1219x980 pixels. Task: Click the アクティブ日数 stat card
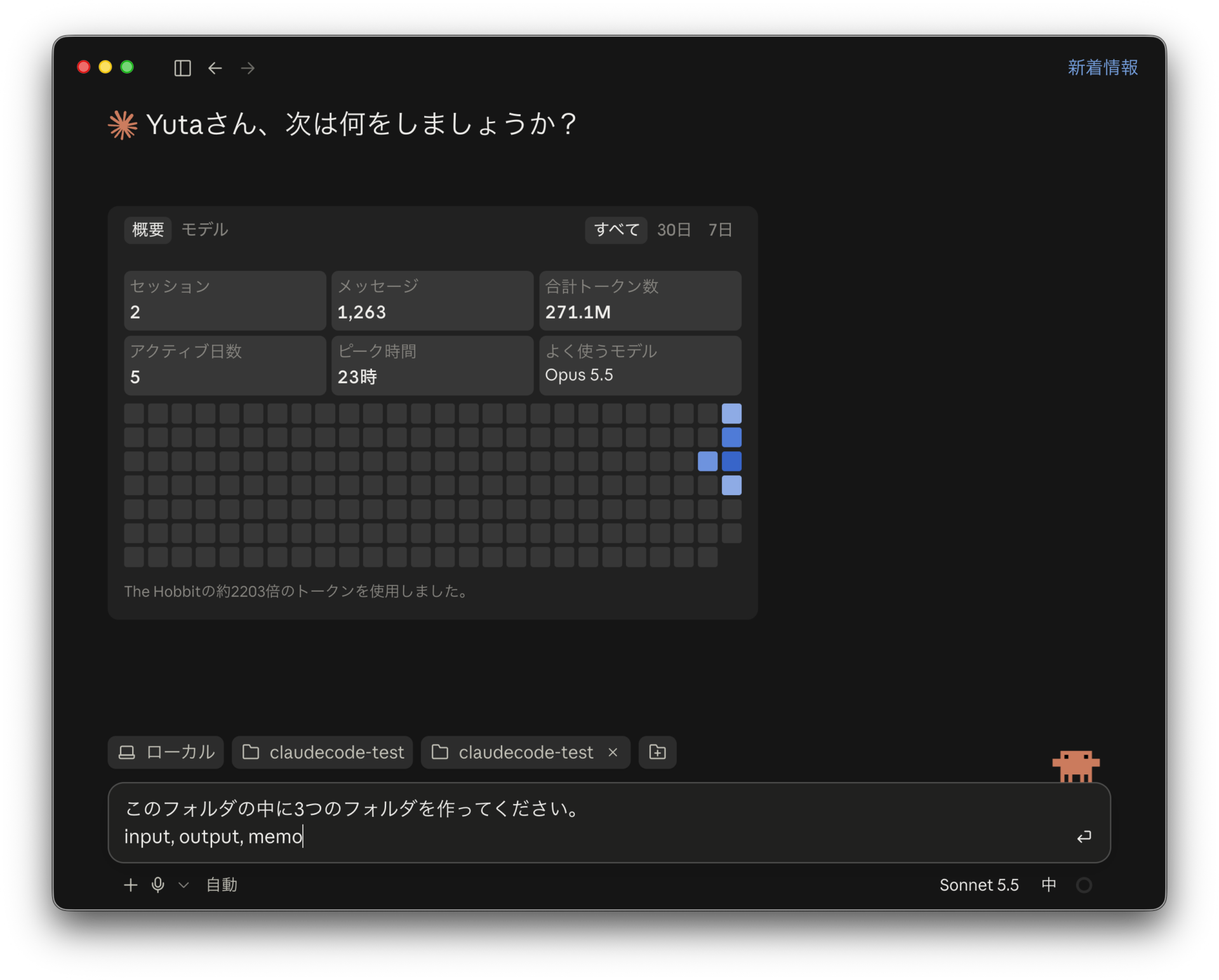225,365
